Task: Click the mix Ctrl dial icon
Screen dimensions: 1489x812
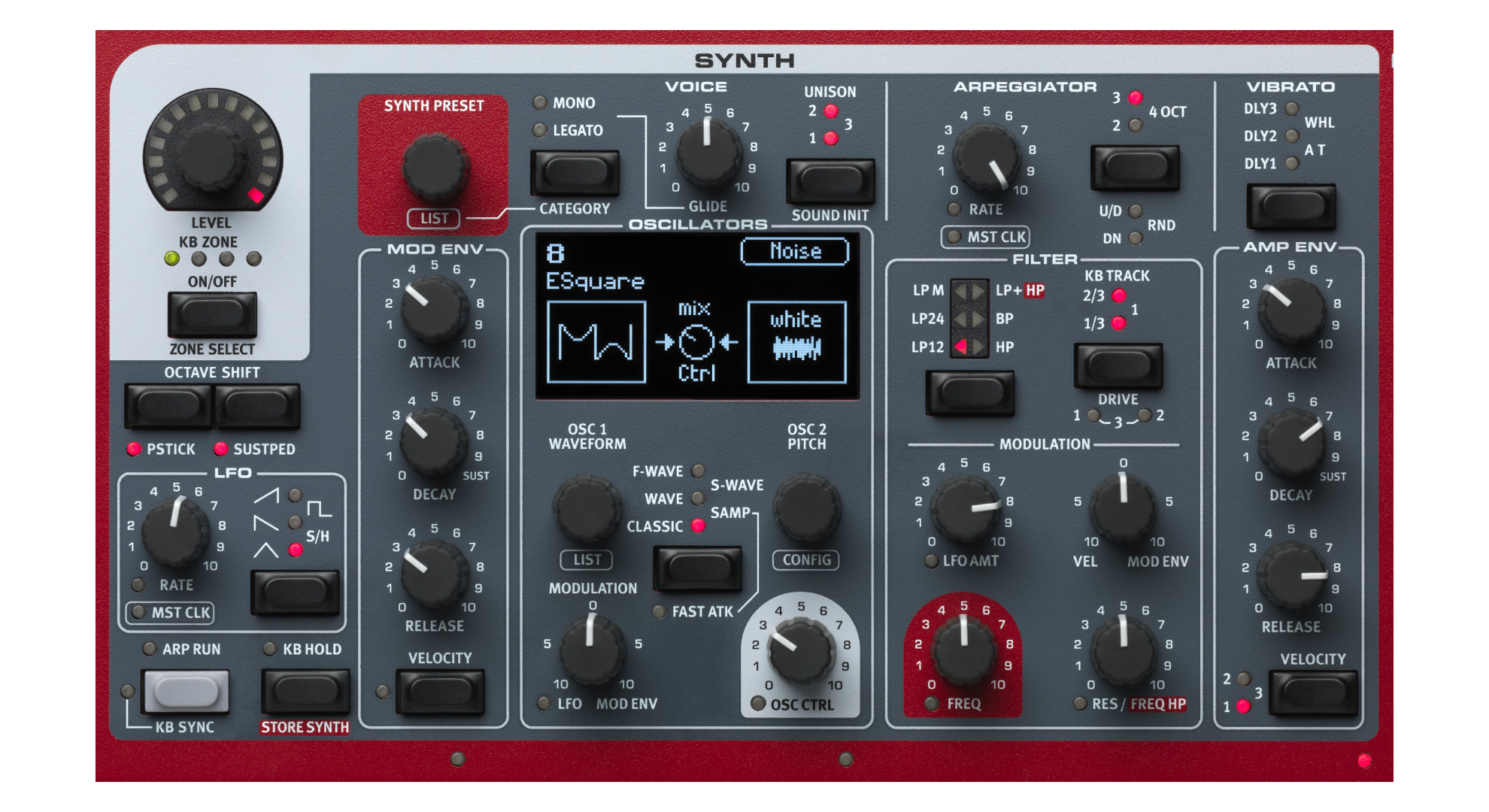Action: pyautogui.click(x=696, y=342)
